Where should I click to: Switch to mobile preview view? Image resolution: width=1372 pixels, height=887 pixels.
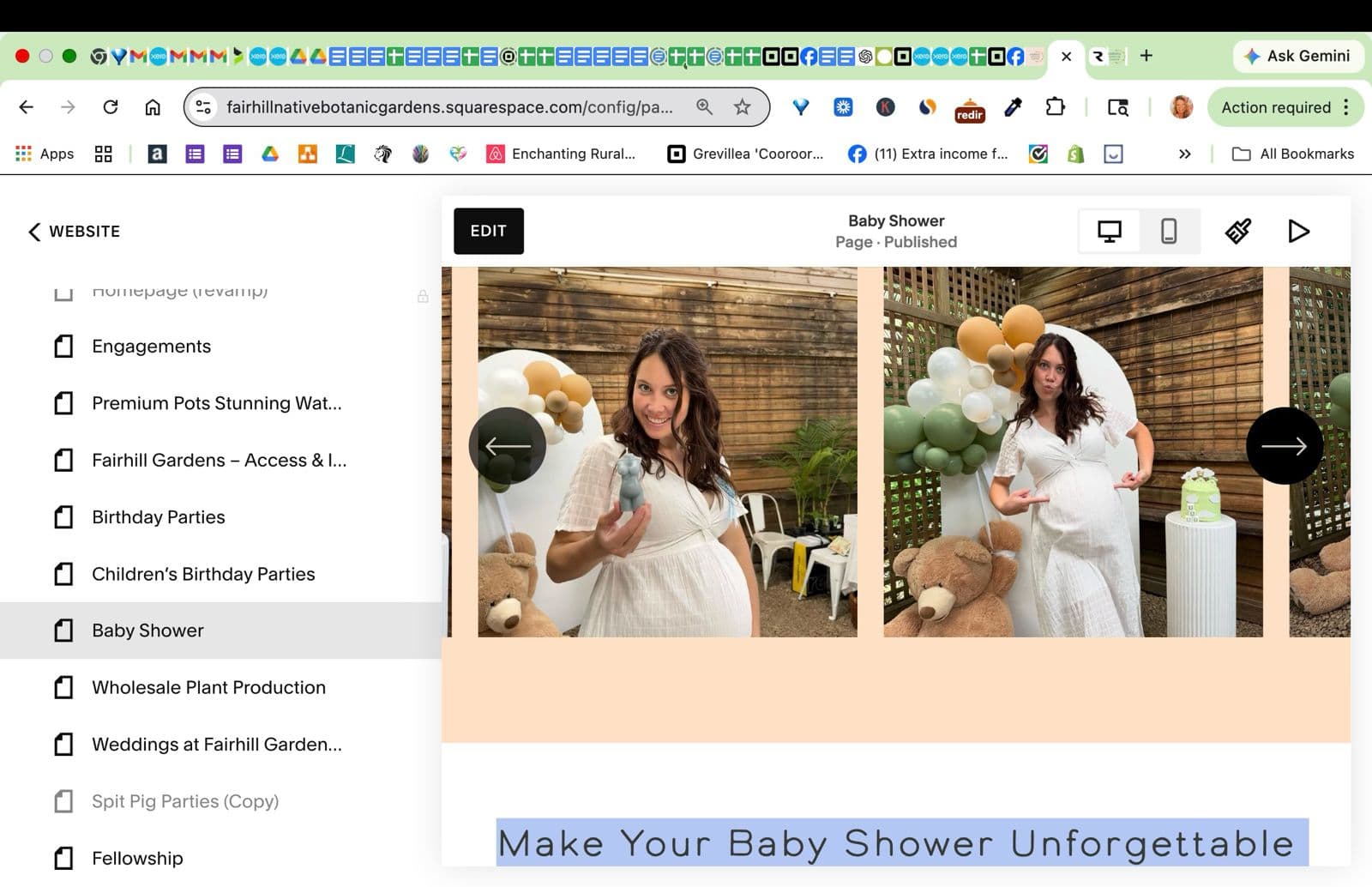(x=1169, y=231)
